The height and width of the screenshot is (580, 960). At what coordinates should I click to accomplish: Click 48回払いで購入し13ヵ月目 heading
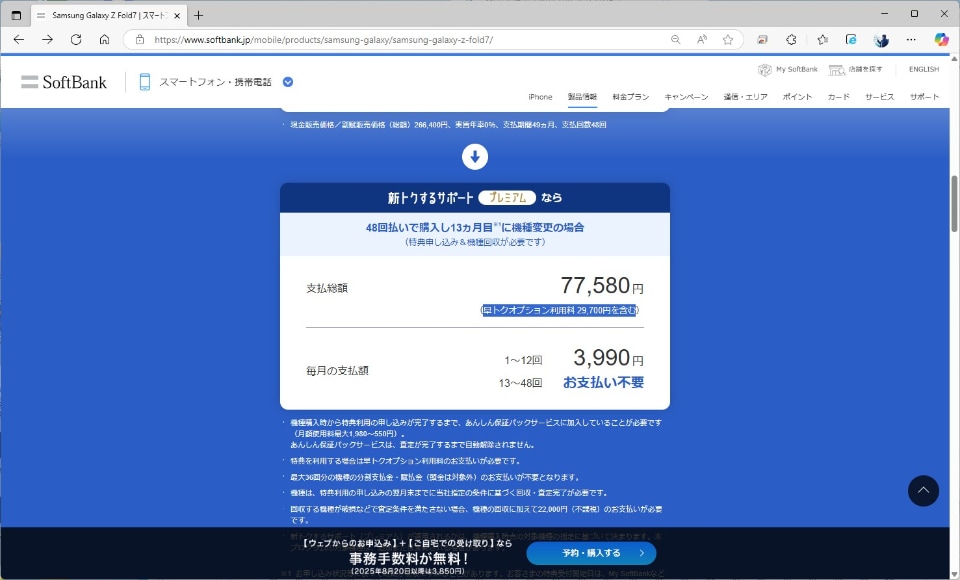click(475, 228)
